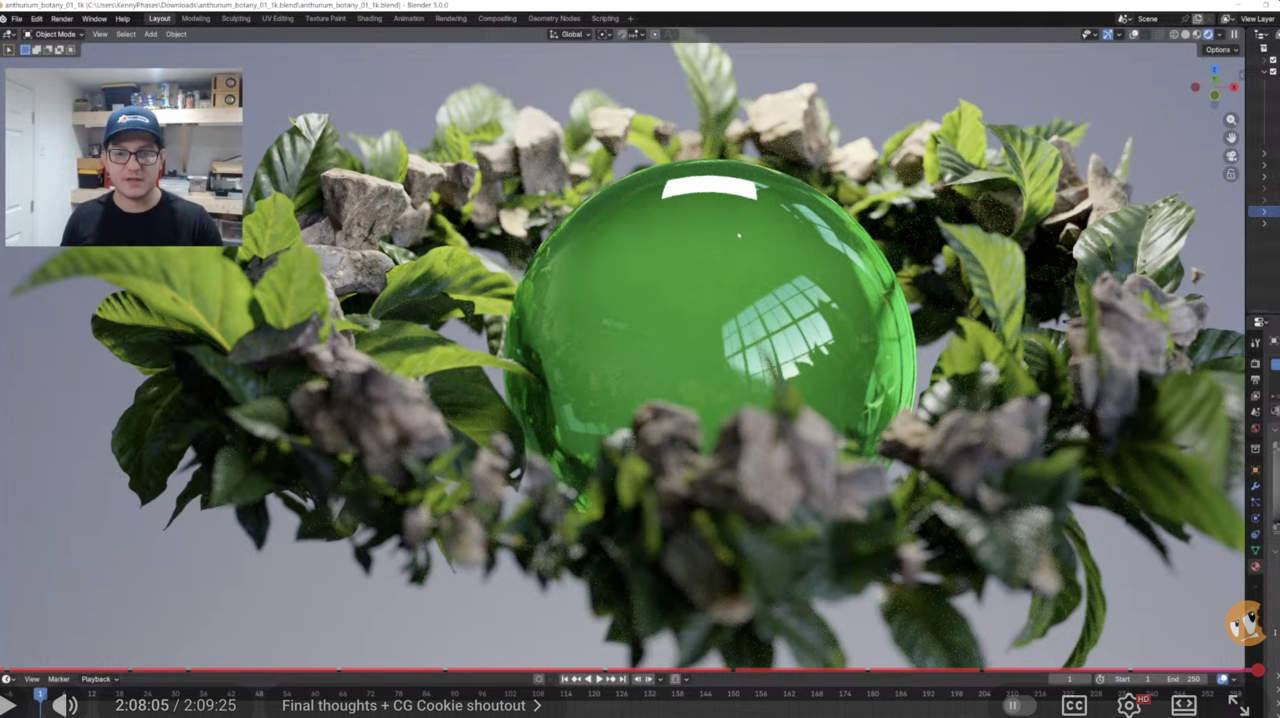
Task: Open the Render Properties tab in the sidebar
Action: click(x=1254, y=364)
